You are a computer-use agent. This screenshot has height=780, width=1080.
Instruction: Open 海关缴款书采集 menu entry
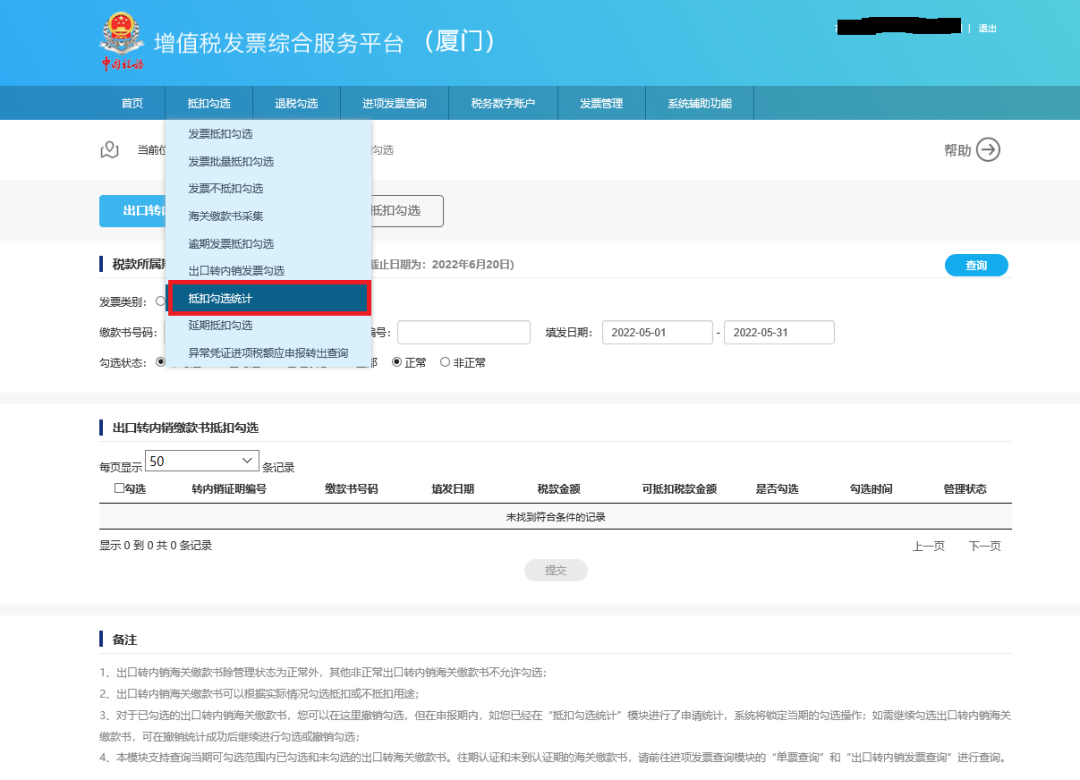[226, 216]
